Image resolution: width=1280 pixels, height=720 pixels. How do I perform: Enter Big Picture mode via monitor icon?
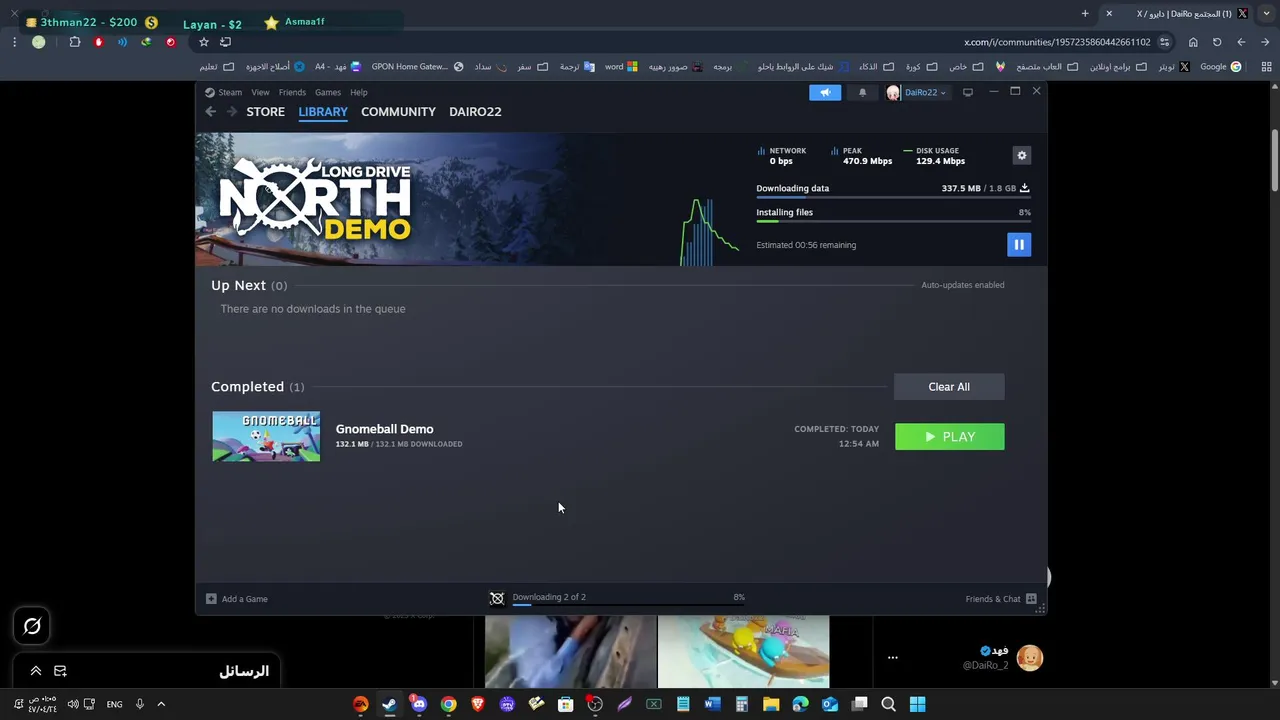967,92
